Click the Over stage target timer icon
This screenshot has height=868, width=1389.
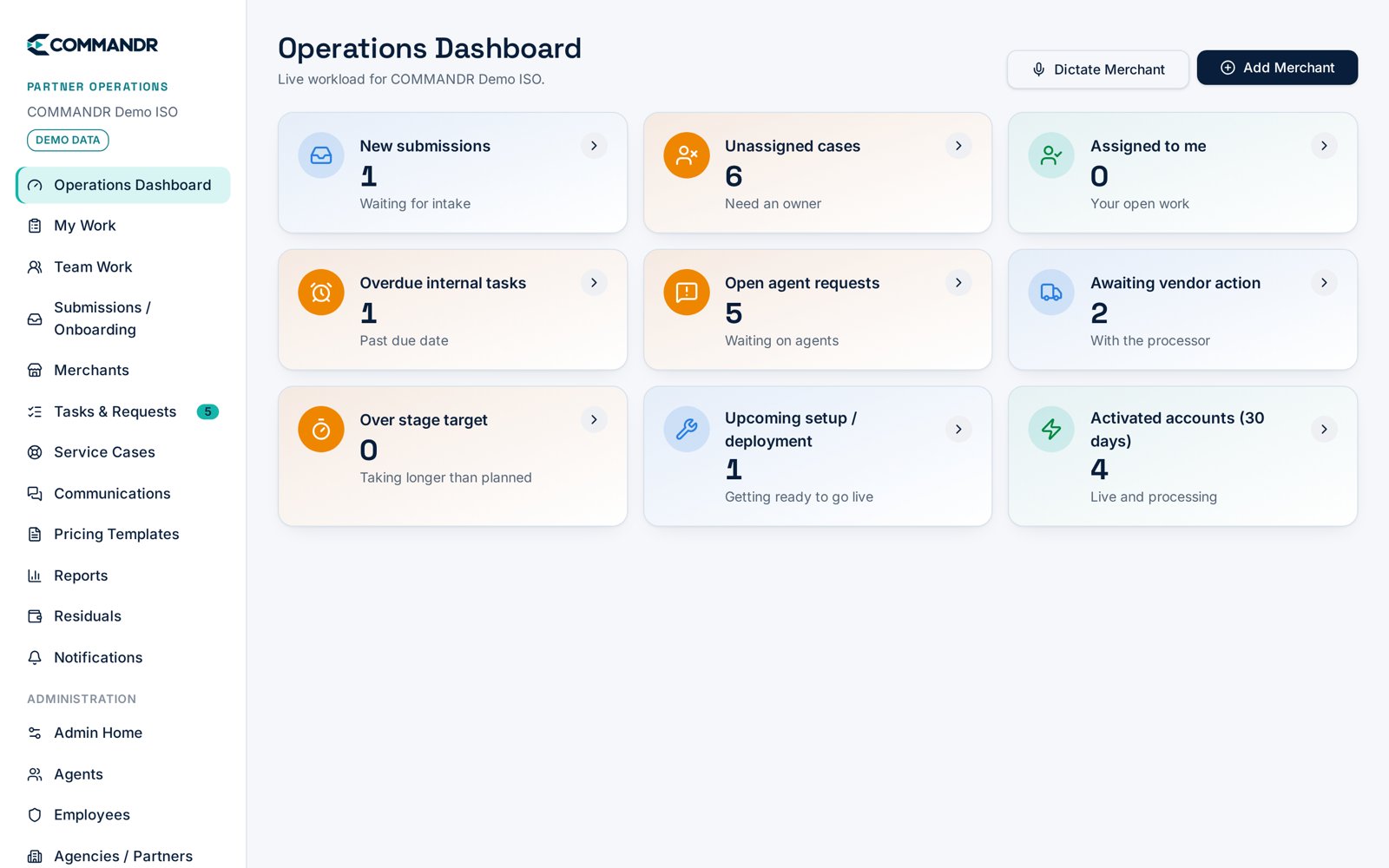point(321,430)
